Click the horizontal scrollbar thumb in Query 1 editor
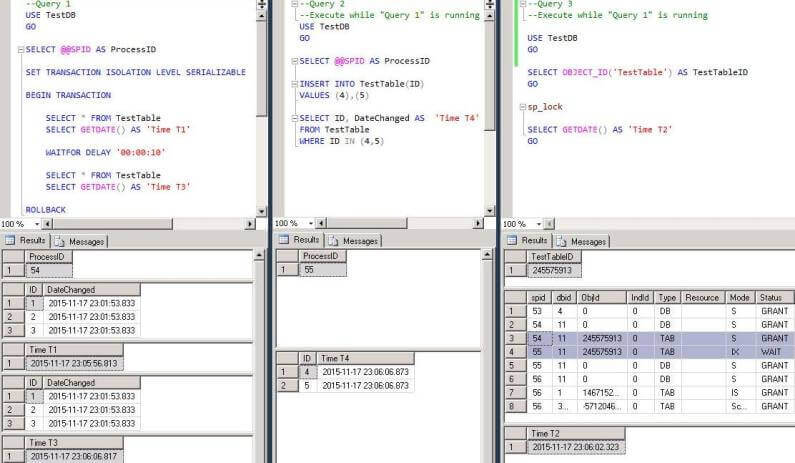 [x=113, y=224]
